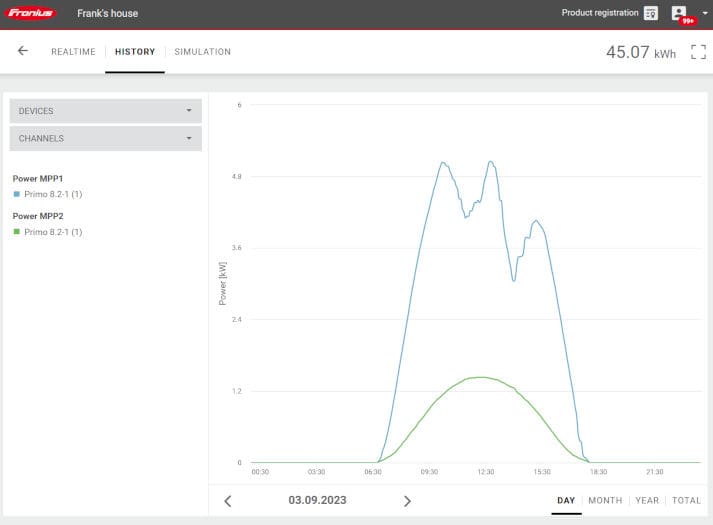This screenshot has width=713, height=525.
Task: Go to next day with right chevron
Action: [407, 501]
